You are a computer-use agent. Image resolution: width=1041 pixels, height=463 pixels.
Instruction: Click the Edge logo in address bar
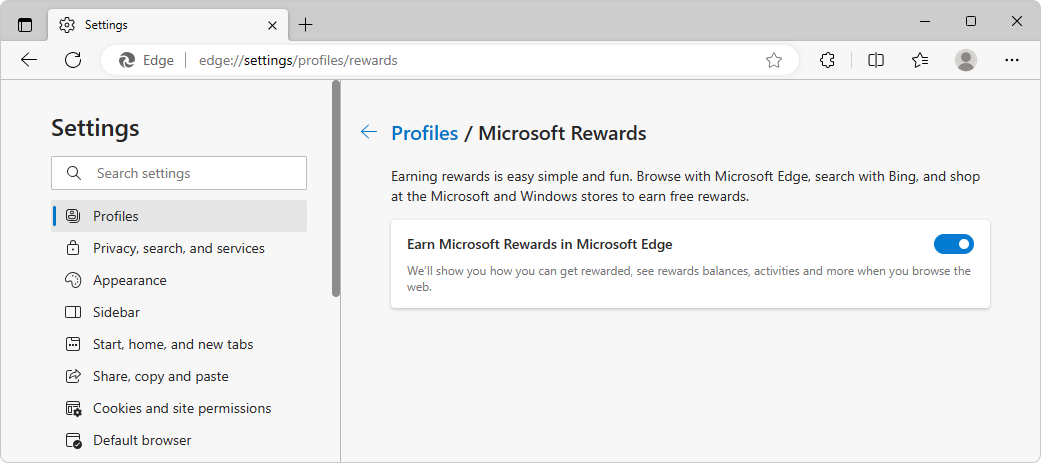click(x=127, y=60)
